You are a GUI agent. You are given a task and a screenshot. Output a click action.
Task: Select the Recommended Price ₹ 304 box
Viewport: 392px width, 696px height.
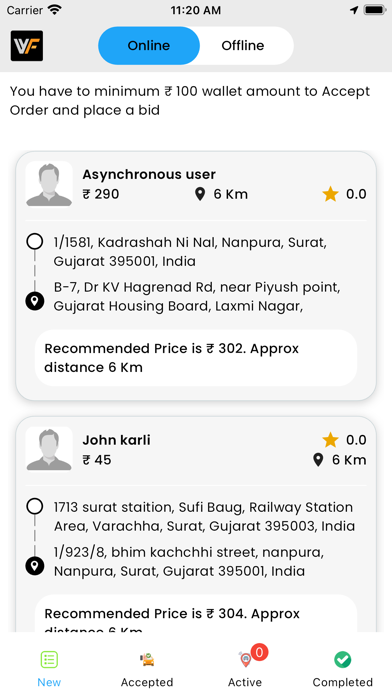coord(196,613)
